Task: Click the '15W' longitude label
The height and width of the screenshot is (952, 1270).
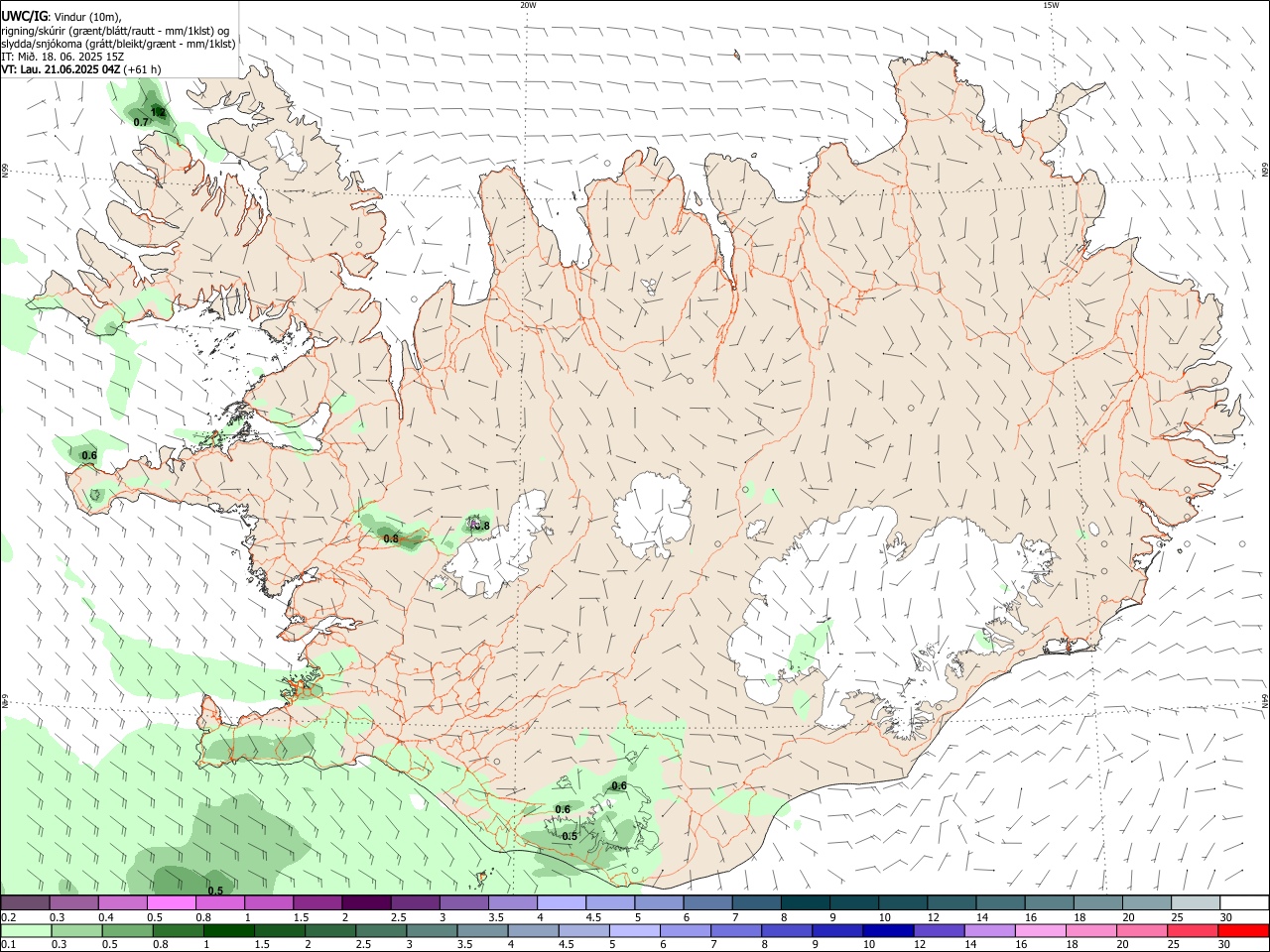Action: click(1051, 5)
